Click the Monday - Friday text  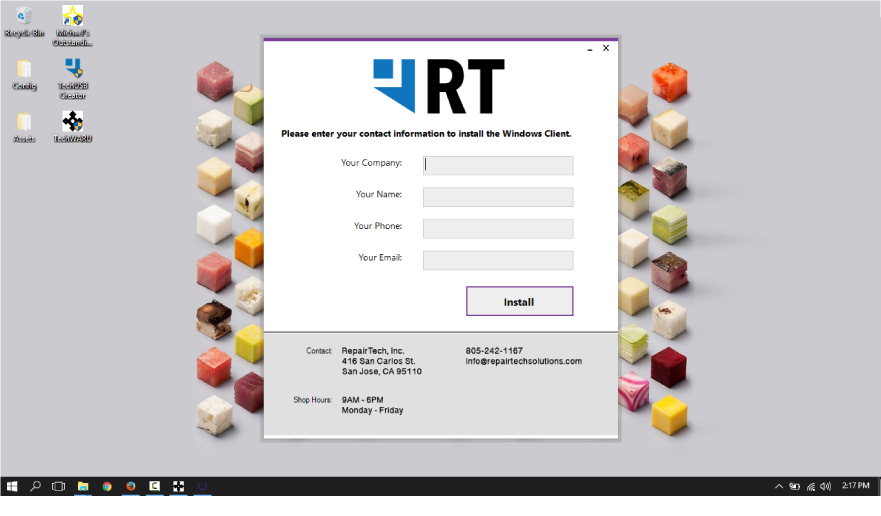tap(373, 410)
